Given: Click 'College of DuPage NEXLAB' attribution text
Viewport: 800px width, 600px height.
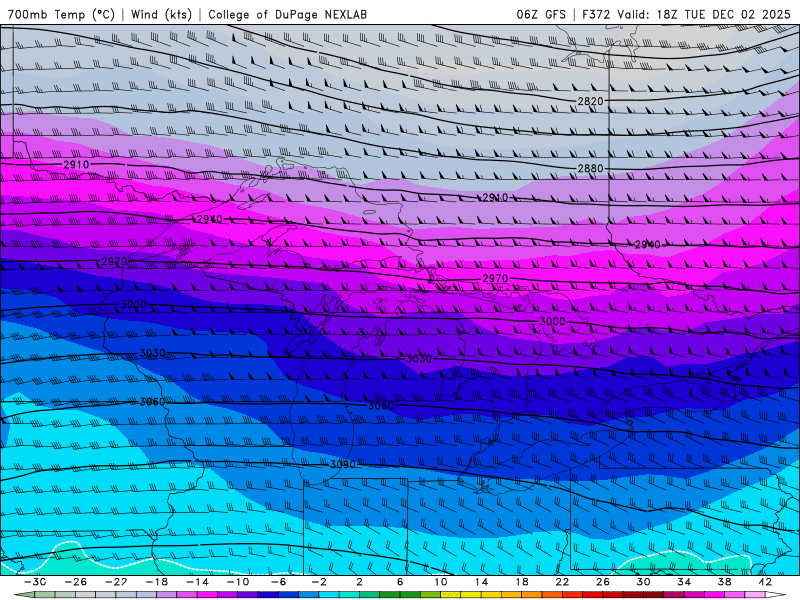Looking at the screenshot, I should click(287, 14).
